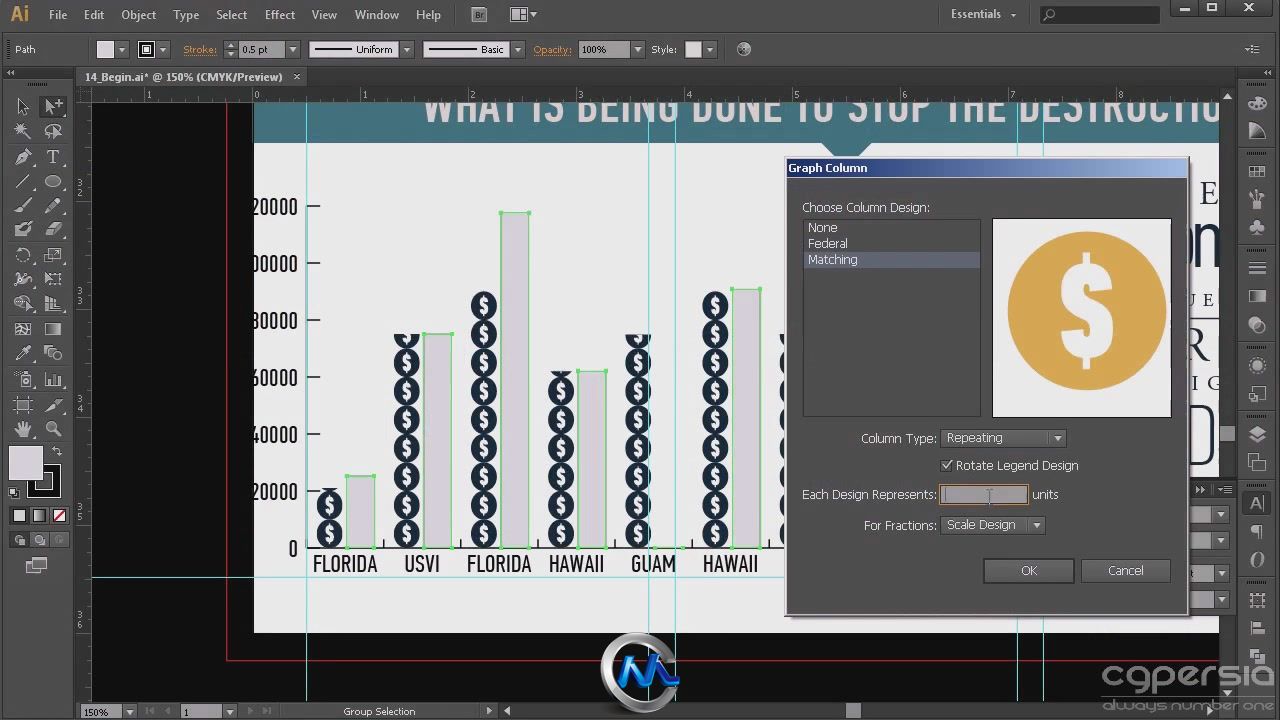Select the Blob Brush tool
The height and width of the screenshot is (720, 1280).
pyautogui.click(x=23, y=230)
